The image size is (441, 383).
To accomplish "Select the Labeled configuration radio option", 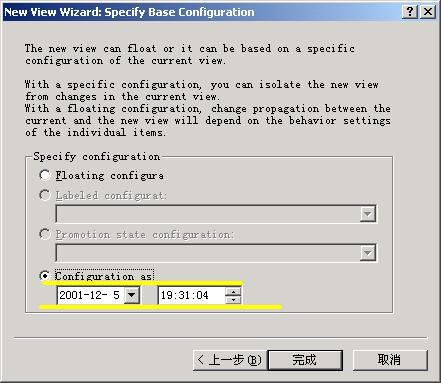I will pyautogui.click(x=45, y=195).
